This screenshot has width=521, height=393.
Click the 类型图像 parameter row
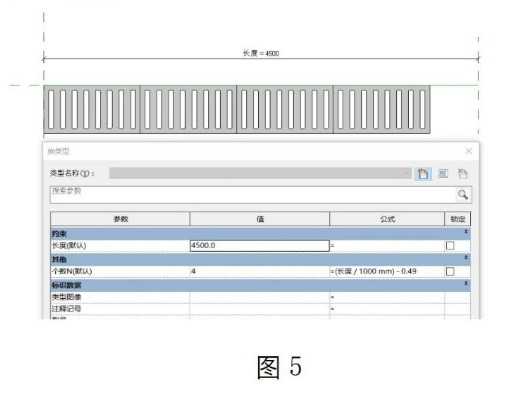(x=260, y=297)
